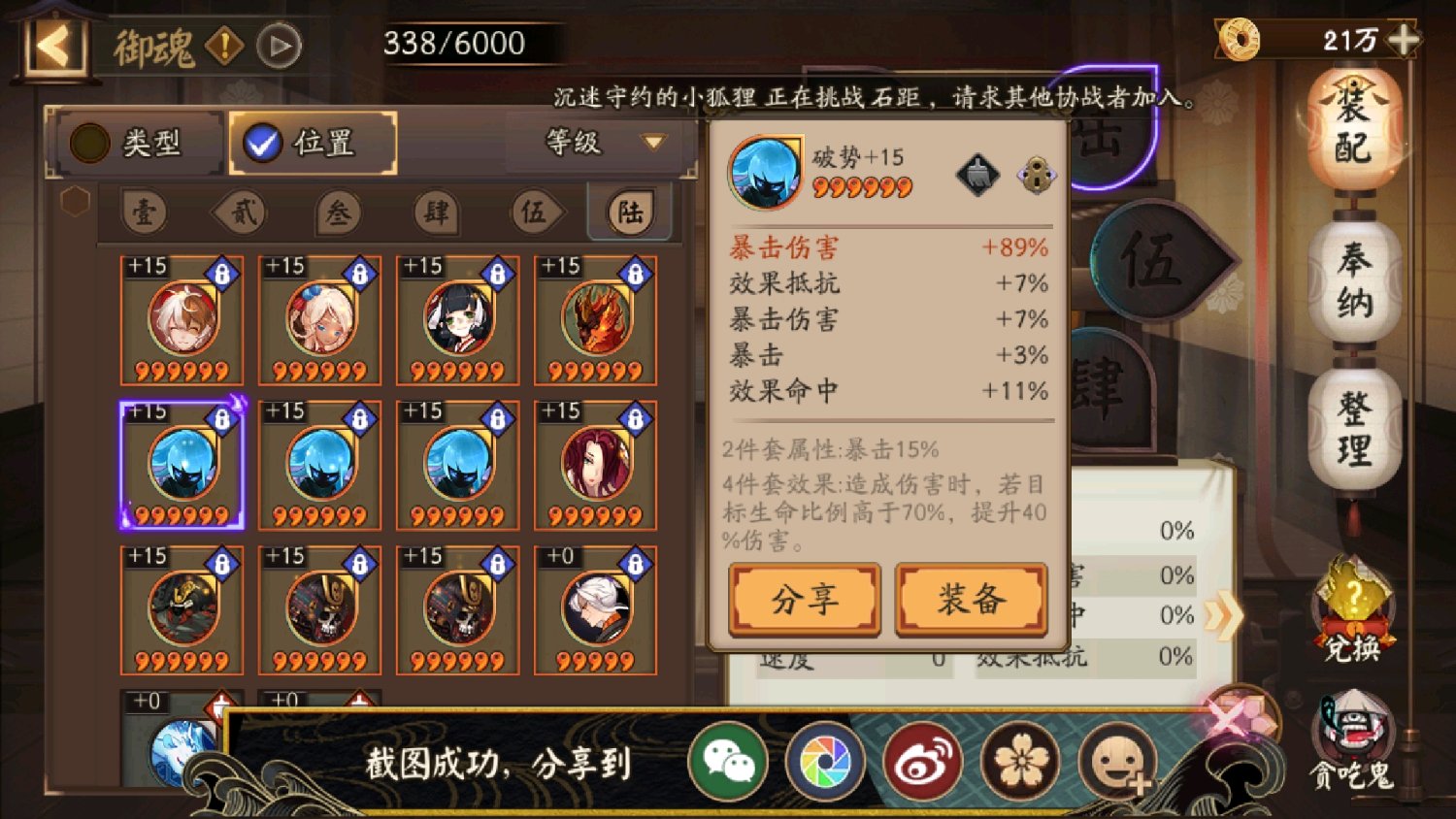The height and width of the screenshot is (819, 1456).
Task: Click the 分享 share button
Action: tap(805, 599)
